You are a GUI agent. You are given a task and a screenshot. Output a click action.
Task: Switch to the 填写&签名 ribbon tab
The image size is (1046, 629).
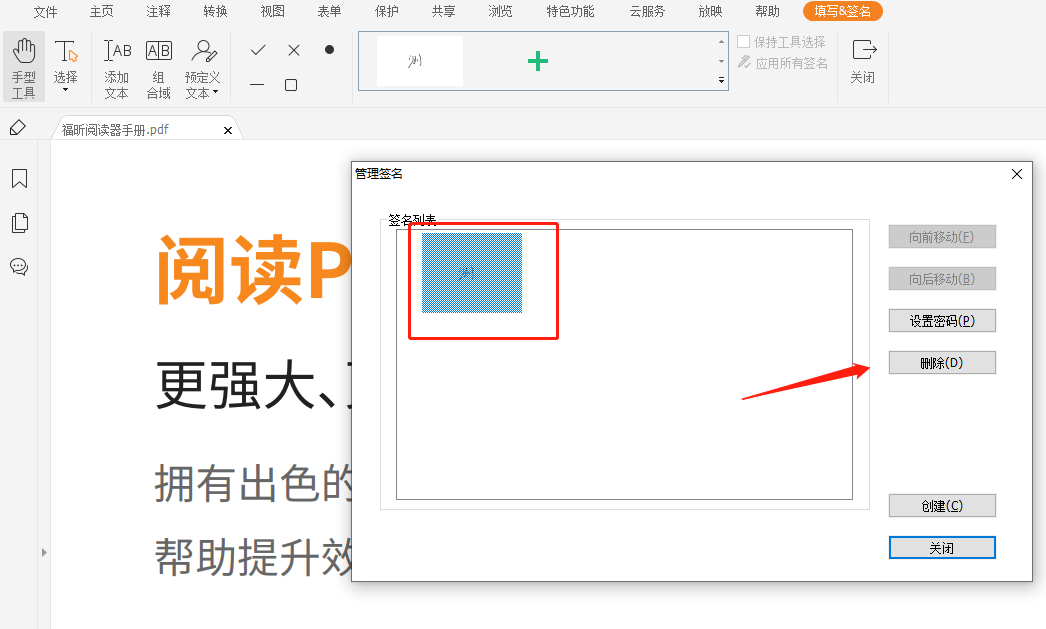(x=843, y=13)
